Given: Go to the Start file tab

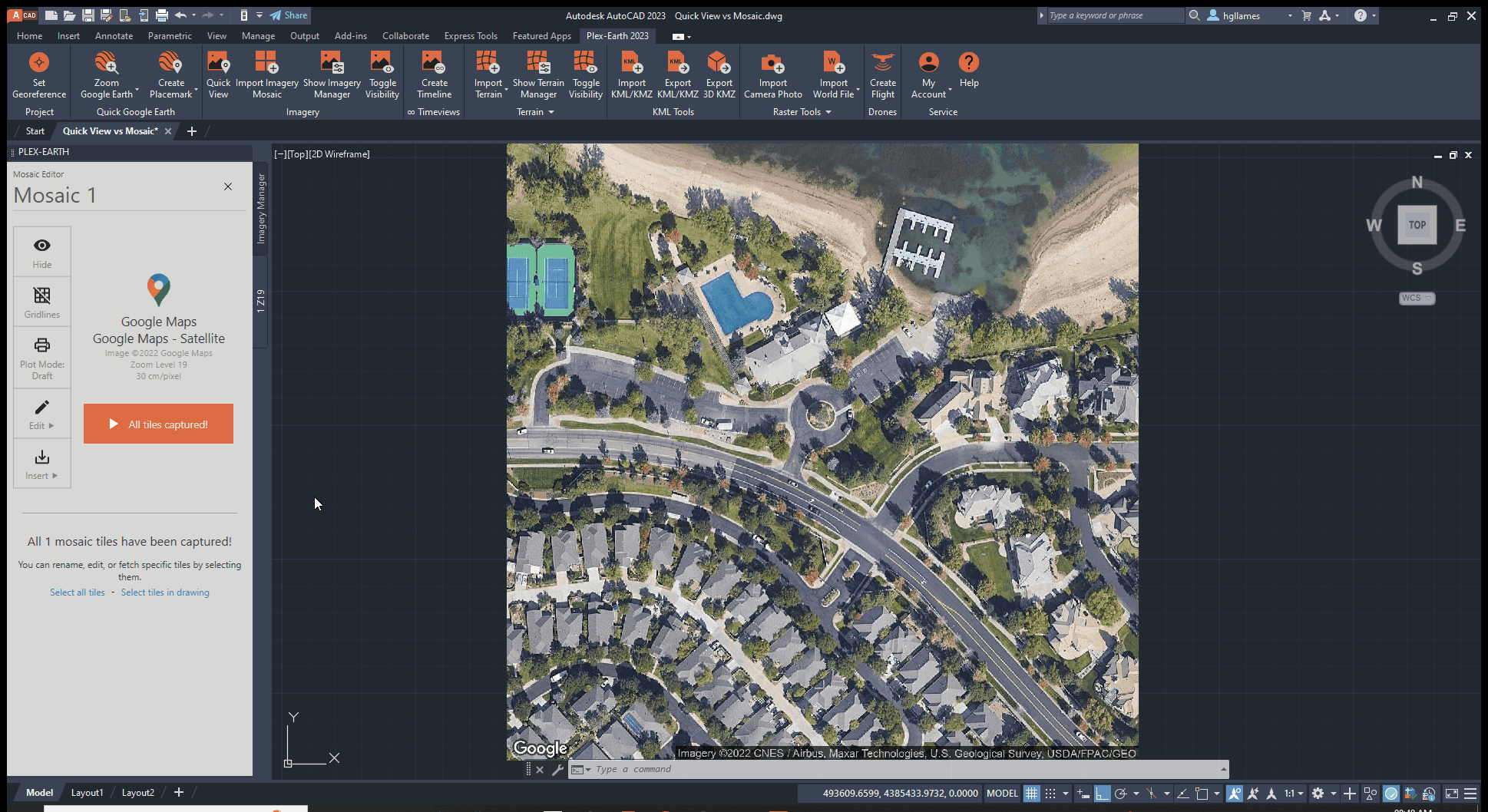Looking at the screenshot, I should 35,131.
